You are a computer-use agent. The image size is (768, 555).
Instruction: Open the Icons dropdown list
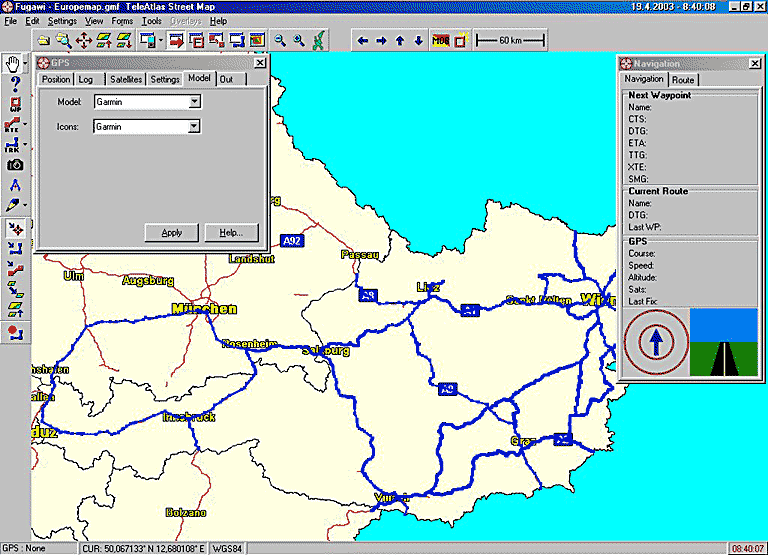(x=195, y=127)
